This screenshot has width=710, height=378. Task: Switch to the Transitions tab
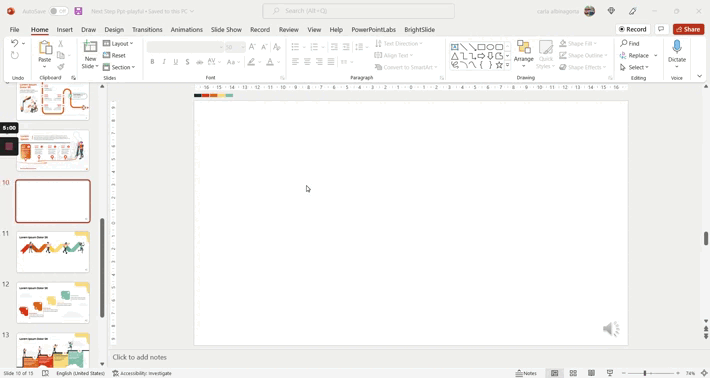click(x=147, y=29)
